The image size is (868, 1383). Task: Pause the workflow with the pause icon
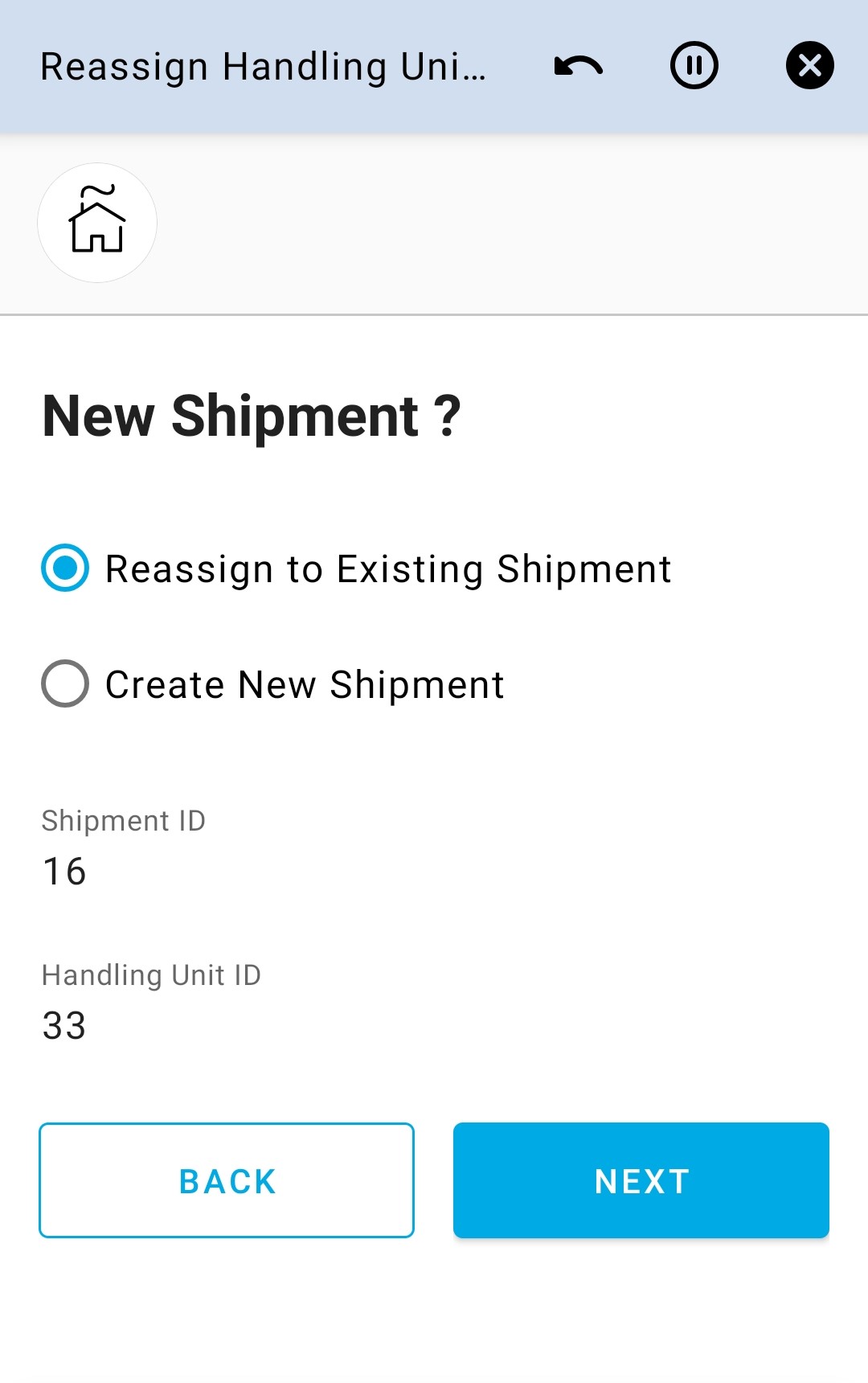point(694,66)
